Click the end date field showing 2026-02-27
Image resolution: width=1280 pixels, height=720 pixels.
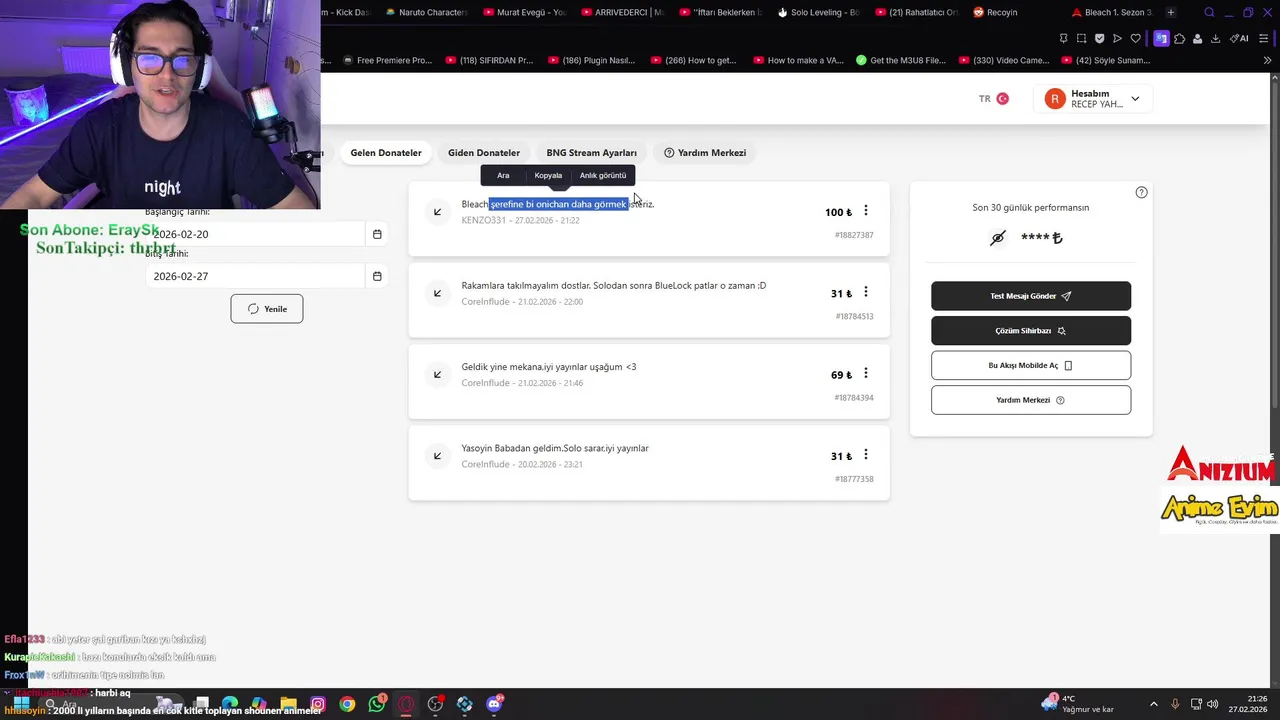click(x=257, y=276)
